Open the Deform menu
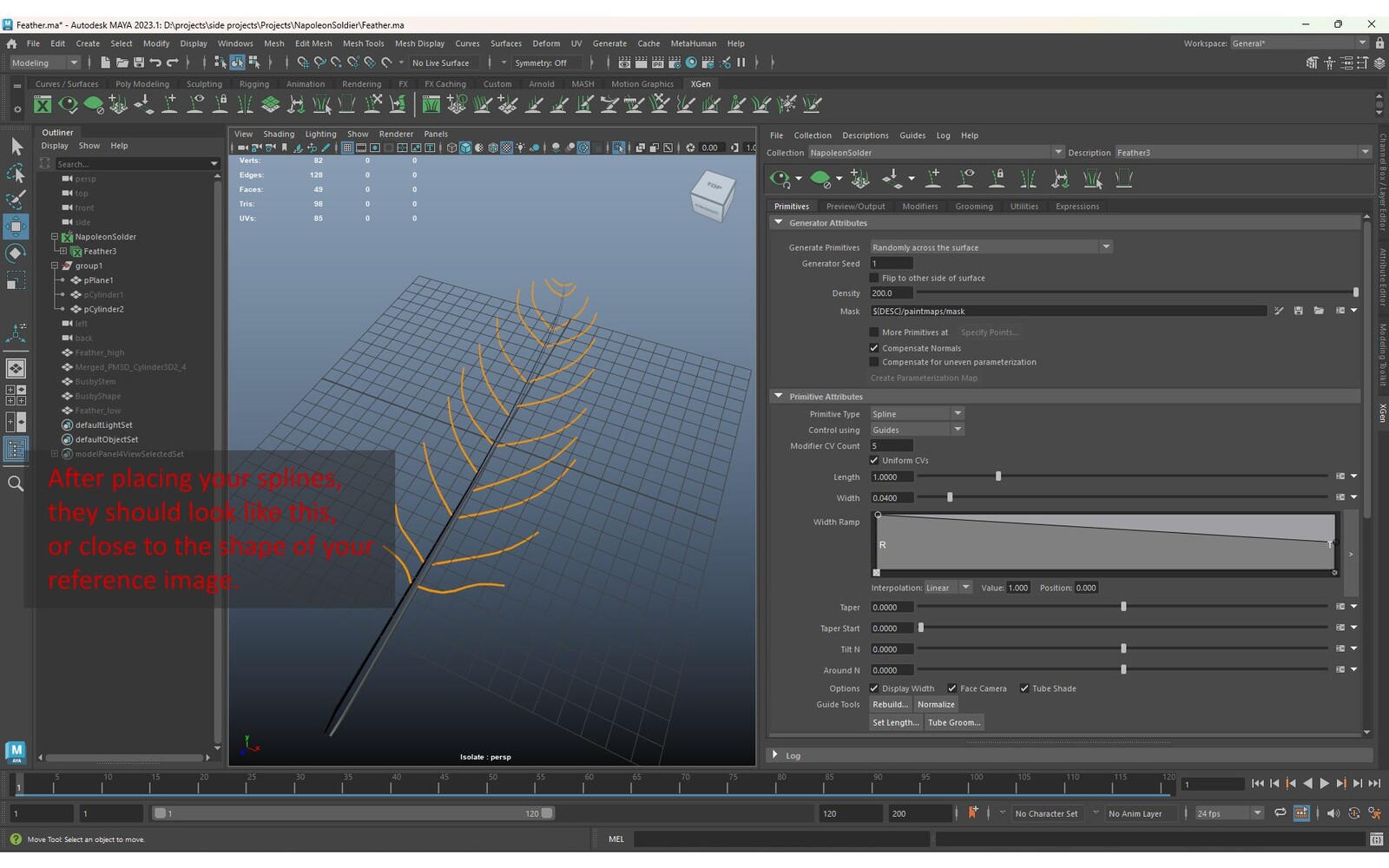 [x=545, y=43]
